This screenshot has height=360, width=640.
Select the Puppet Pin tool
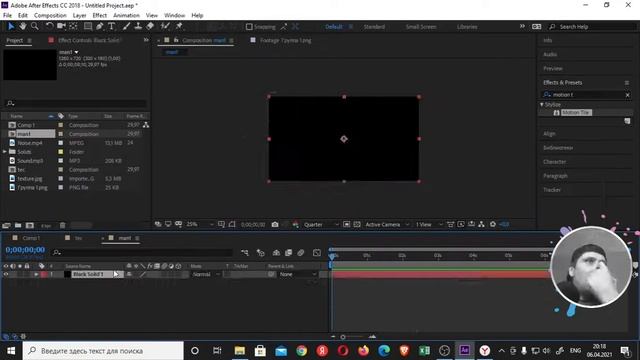tap(179, 27)
